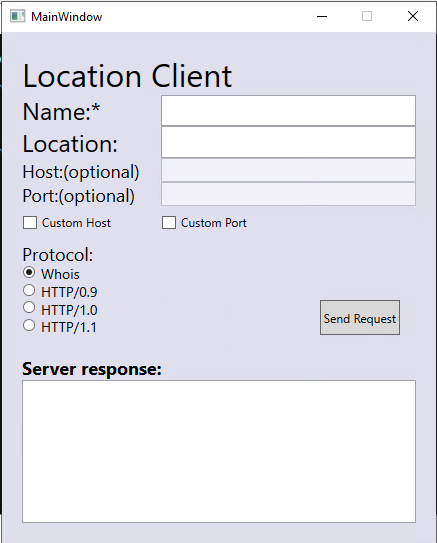The width and height of the screenshot is (437, 543).
Task: Switch protocol to HTTP/1.0
Action: (29, 308)
